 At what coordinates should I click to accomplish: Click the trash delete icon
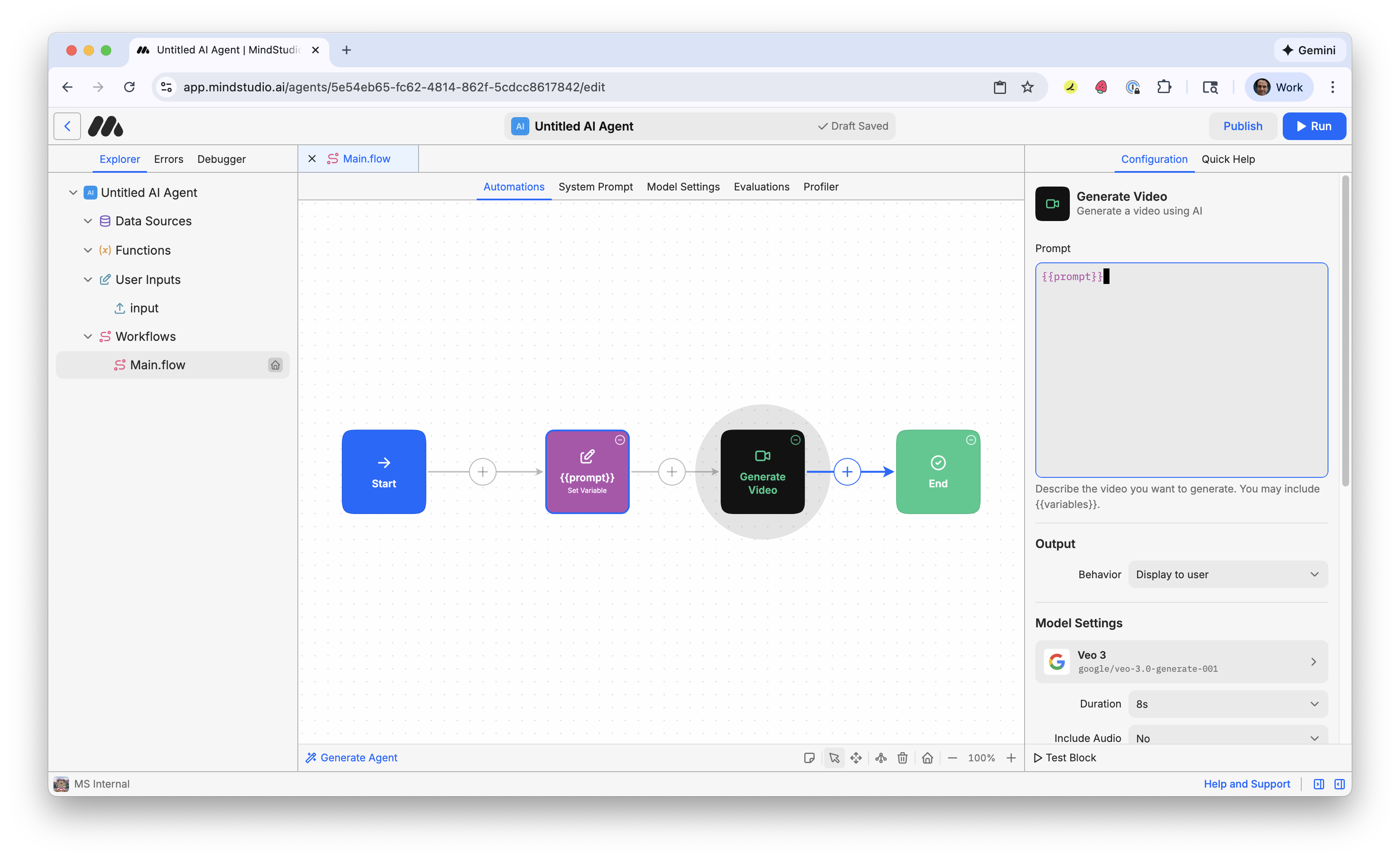[902, 757]
